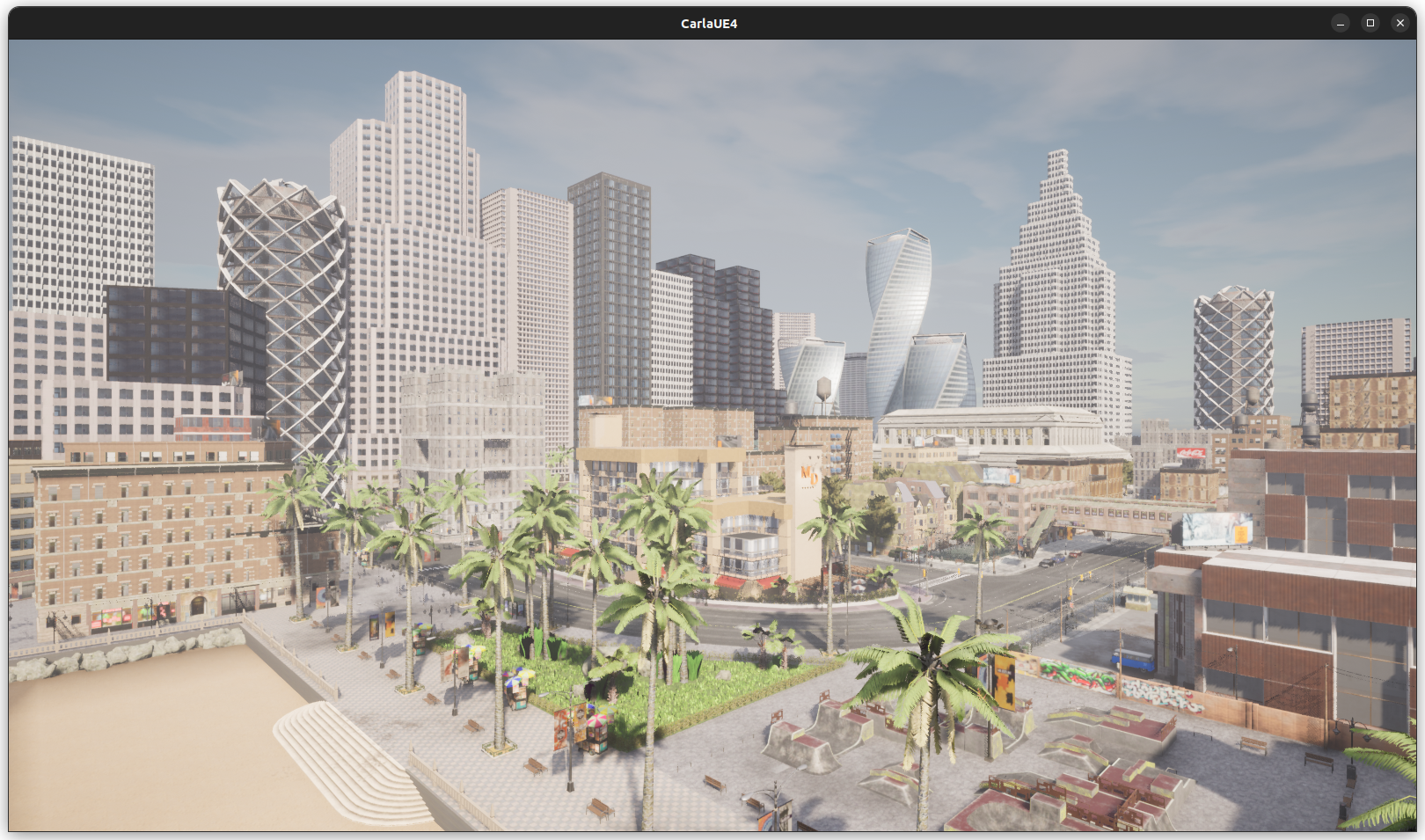Close the CarlaUE4 application
Screen dimensions: 1425x840
click(1399, 23)
